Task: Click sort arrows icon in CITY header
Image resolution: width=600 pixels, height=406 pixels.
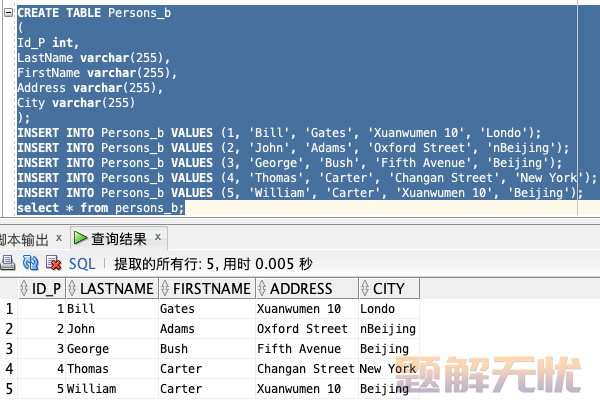Action: [x=365, y=289]
